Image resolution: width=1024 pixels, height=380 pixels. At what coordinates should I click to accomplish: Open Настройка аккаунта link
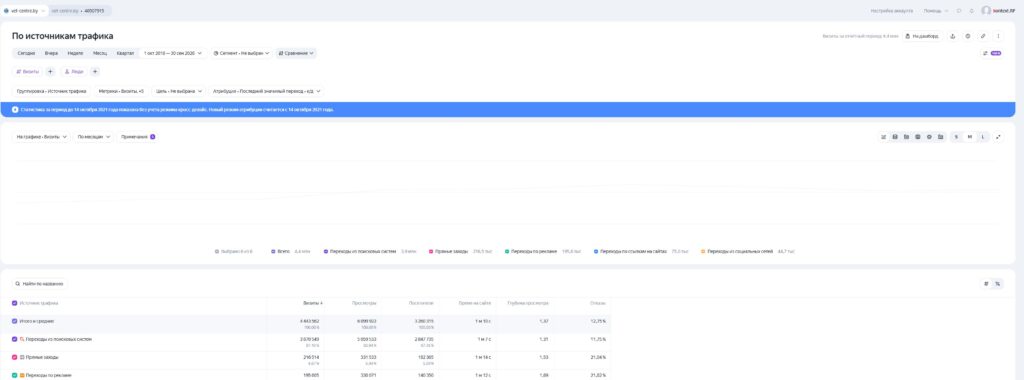point(891,10)
